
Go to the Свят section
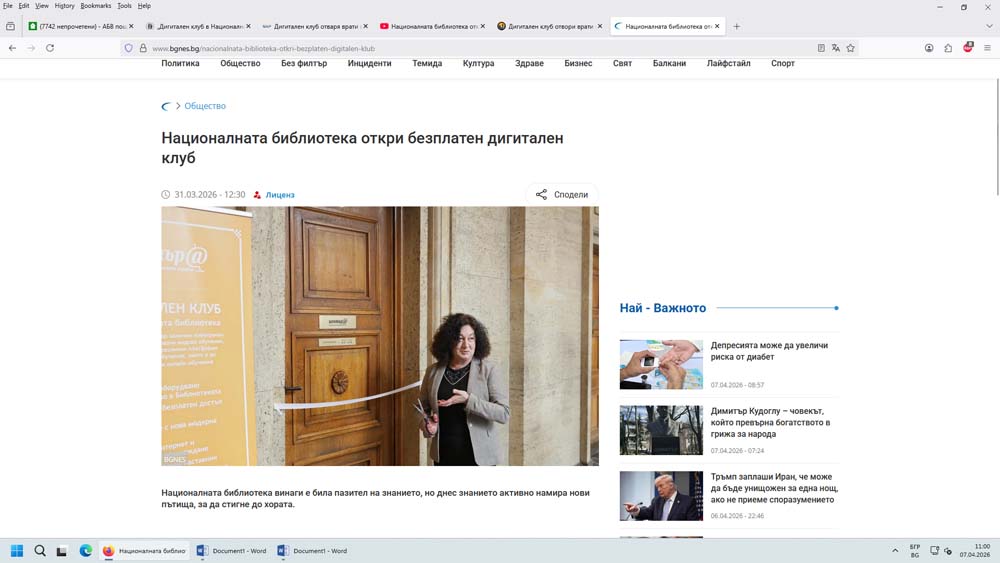click(x=622, y=63)
